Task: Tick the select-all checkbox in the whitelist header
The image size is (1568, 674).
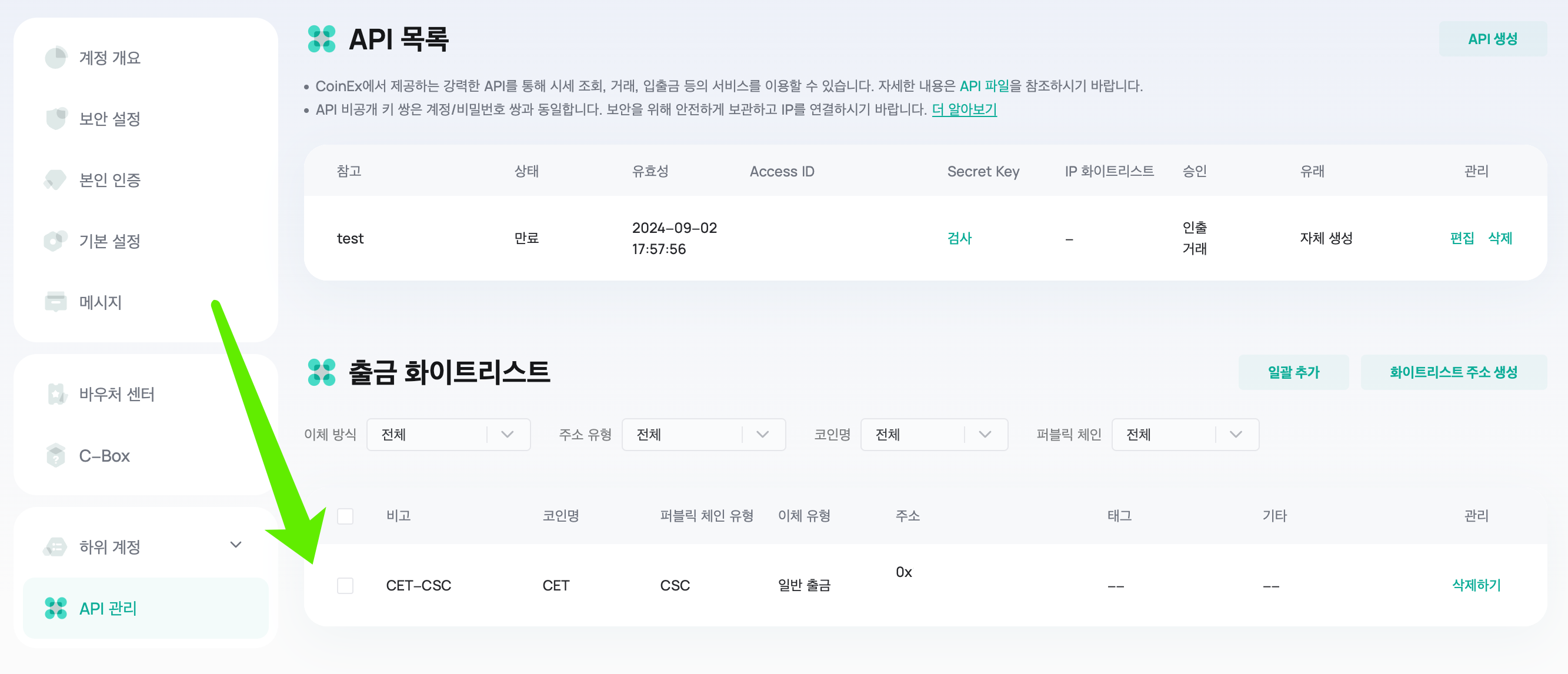Action: click(x=345, y=516)
